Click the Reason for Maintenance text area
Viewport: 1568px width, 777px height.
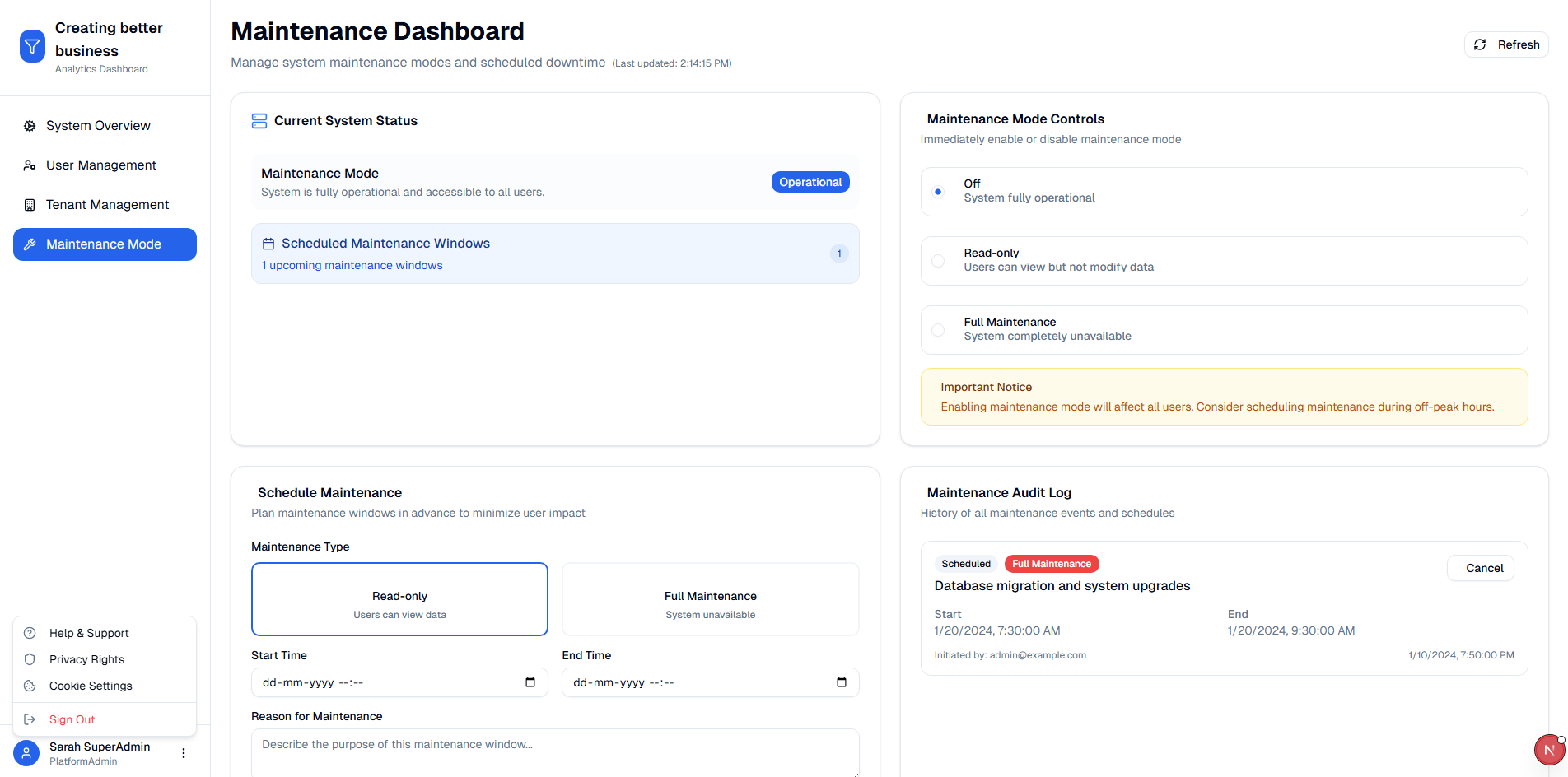(555, 749)
